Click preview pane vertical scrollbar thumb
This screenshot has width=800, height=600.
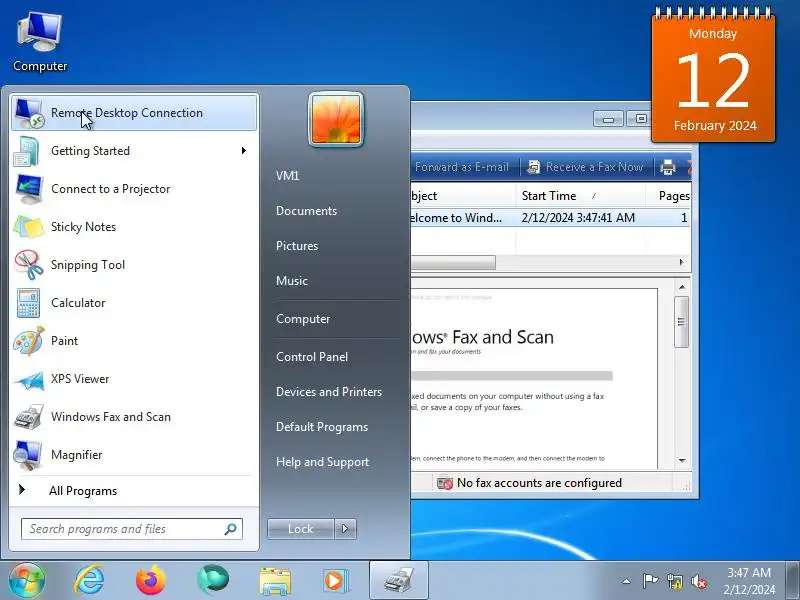point(681,321)
